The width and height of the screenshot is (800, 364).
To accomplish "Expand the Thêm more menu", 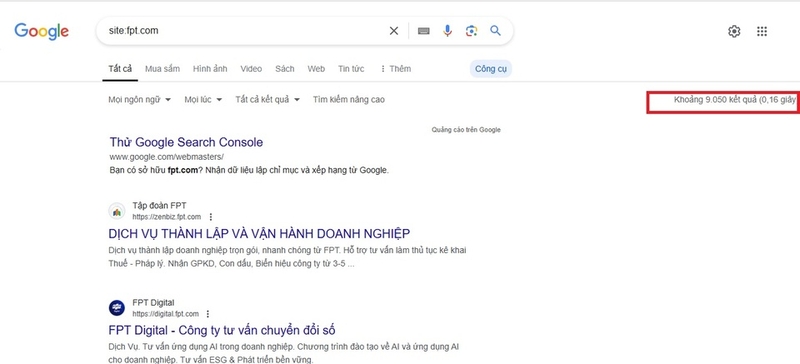I will 395,68.
